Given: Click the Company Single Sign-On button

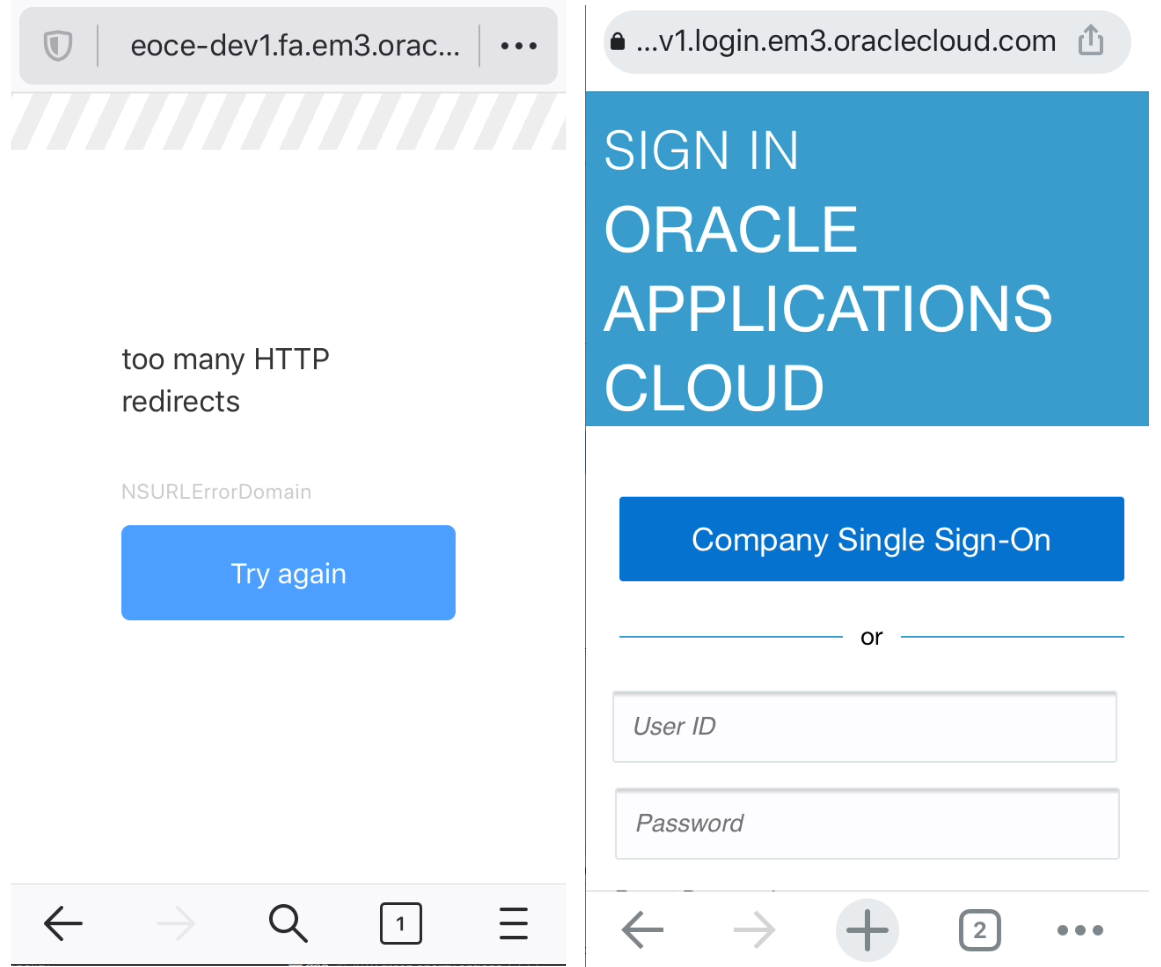Looking at the screenshot, I should point(871,538).
